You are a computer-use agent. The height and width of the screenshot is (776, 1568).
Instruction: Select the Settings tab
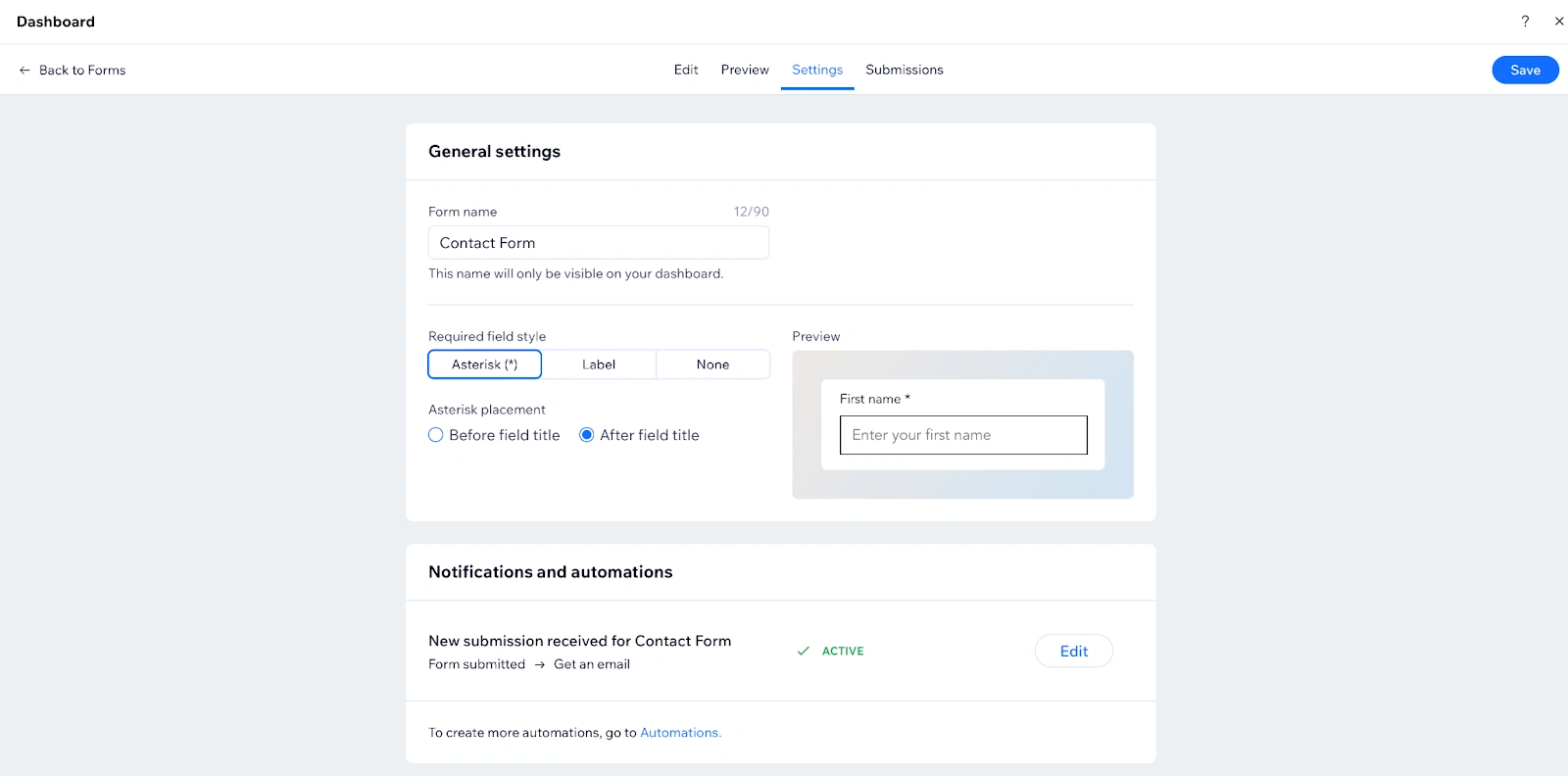pyautogui.click(x=817, y=70)
